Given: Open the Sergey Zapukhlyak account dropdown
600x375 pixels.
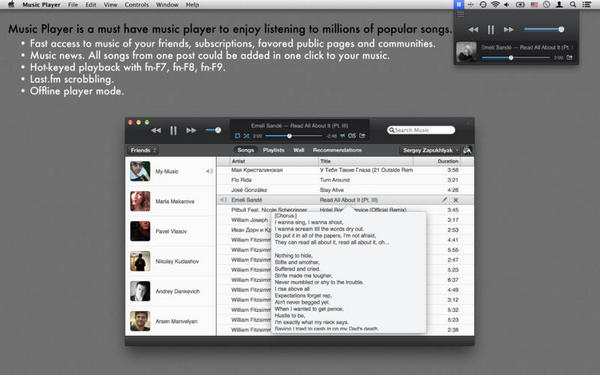Looking at the screenshot, I should pos(430,150).
